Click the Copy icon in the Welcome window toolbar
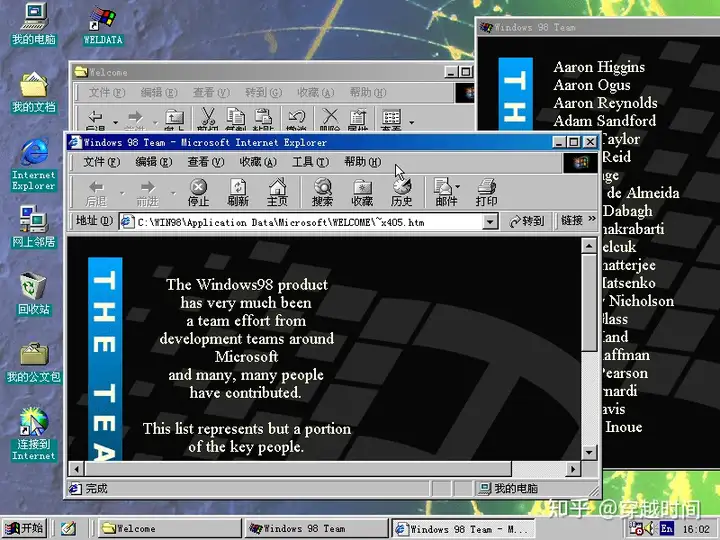Image resolution: width=720 pixels, height=540 pixels. (236, 119)
